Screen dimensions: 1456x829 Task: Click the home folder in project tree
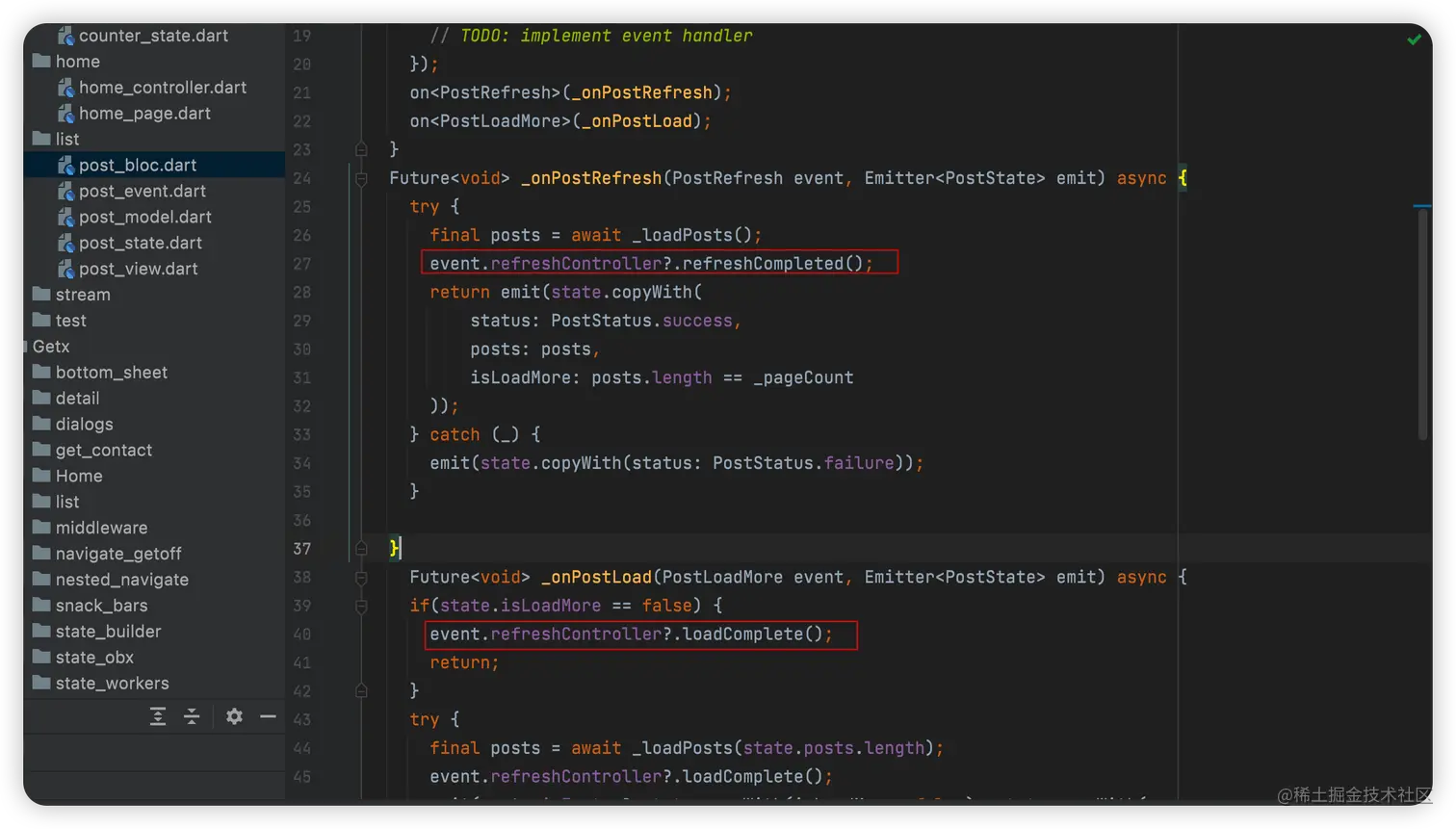click(66, 62)
